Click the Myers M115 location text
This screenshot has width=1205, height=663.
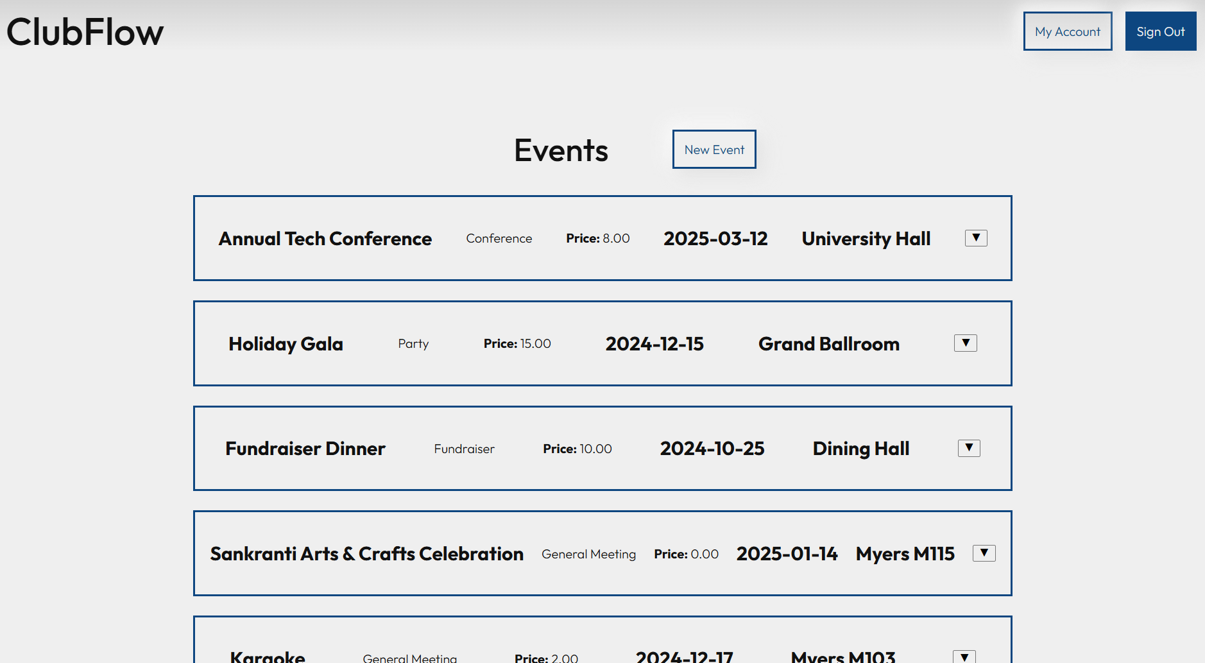click(x=904, y=554)
